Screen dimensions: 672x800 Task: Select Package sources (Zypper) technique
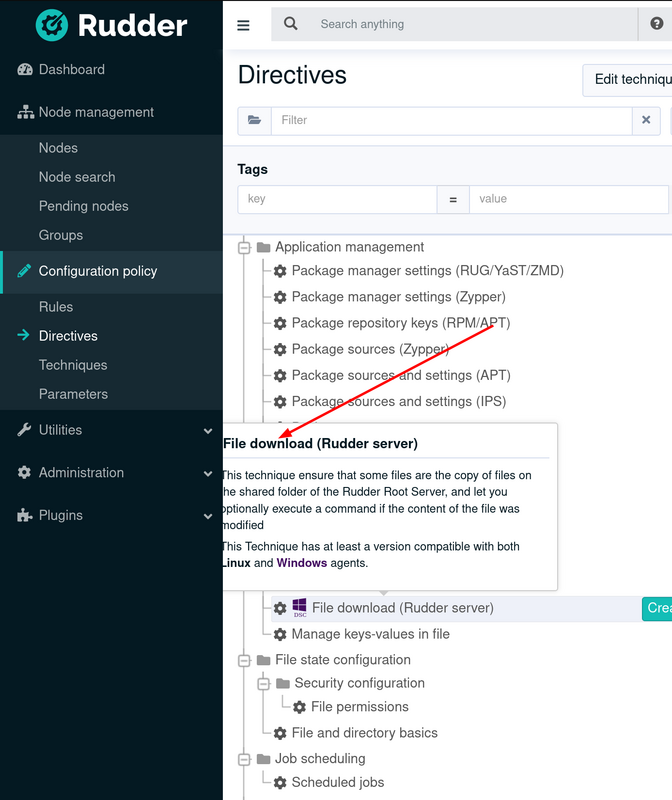click(370, 349)
